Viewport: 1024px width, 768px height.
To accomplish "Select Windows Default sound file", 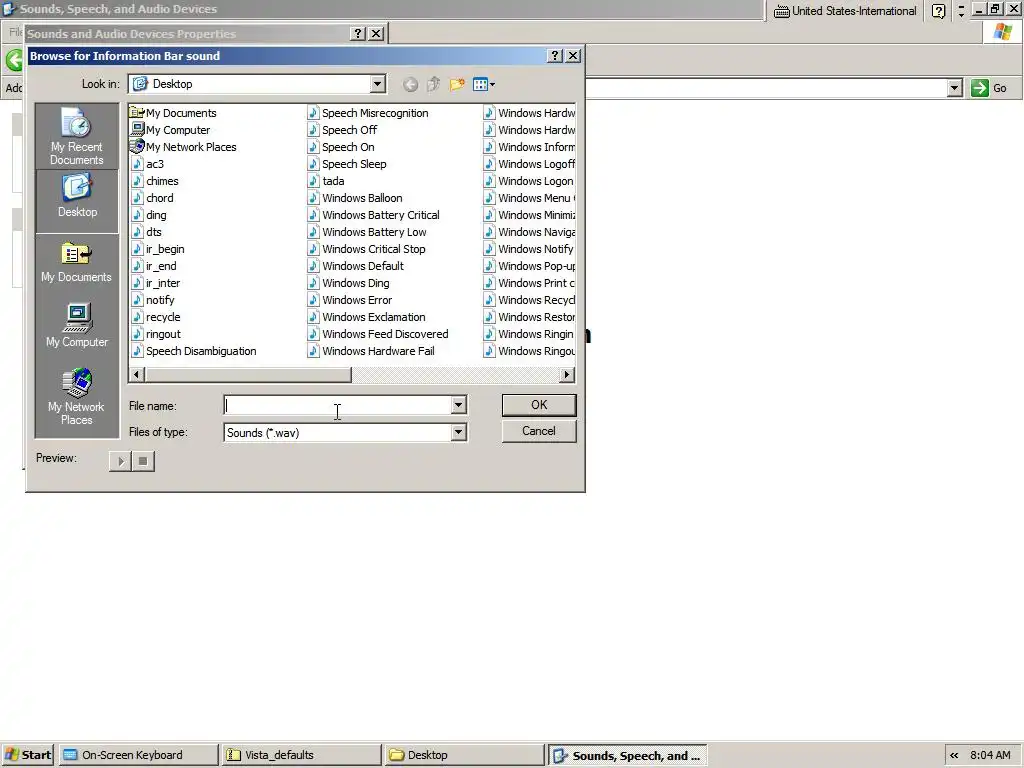I will pos(356,266).
